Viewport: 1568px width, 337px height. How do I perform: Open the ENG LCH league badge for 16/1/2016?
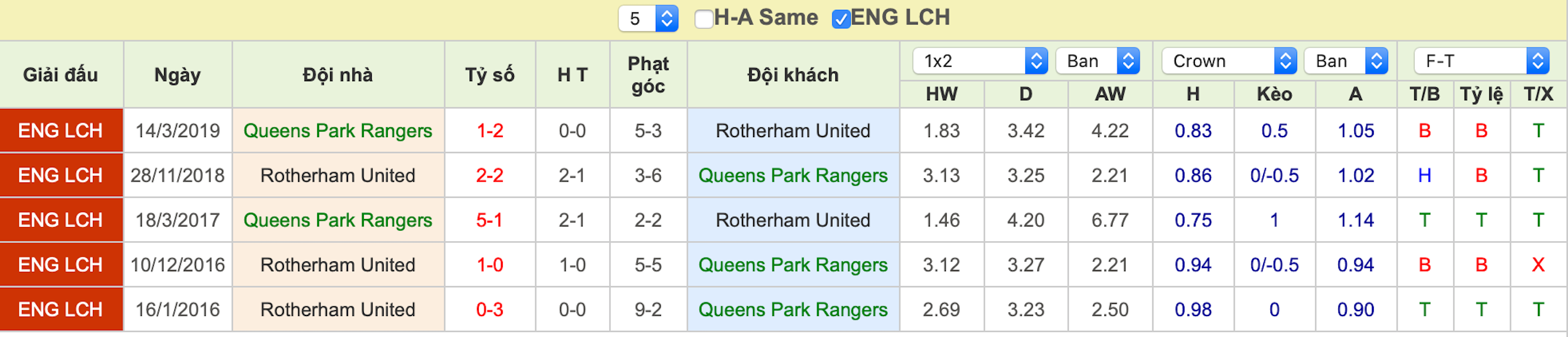[61, 309]
